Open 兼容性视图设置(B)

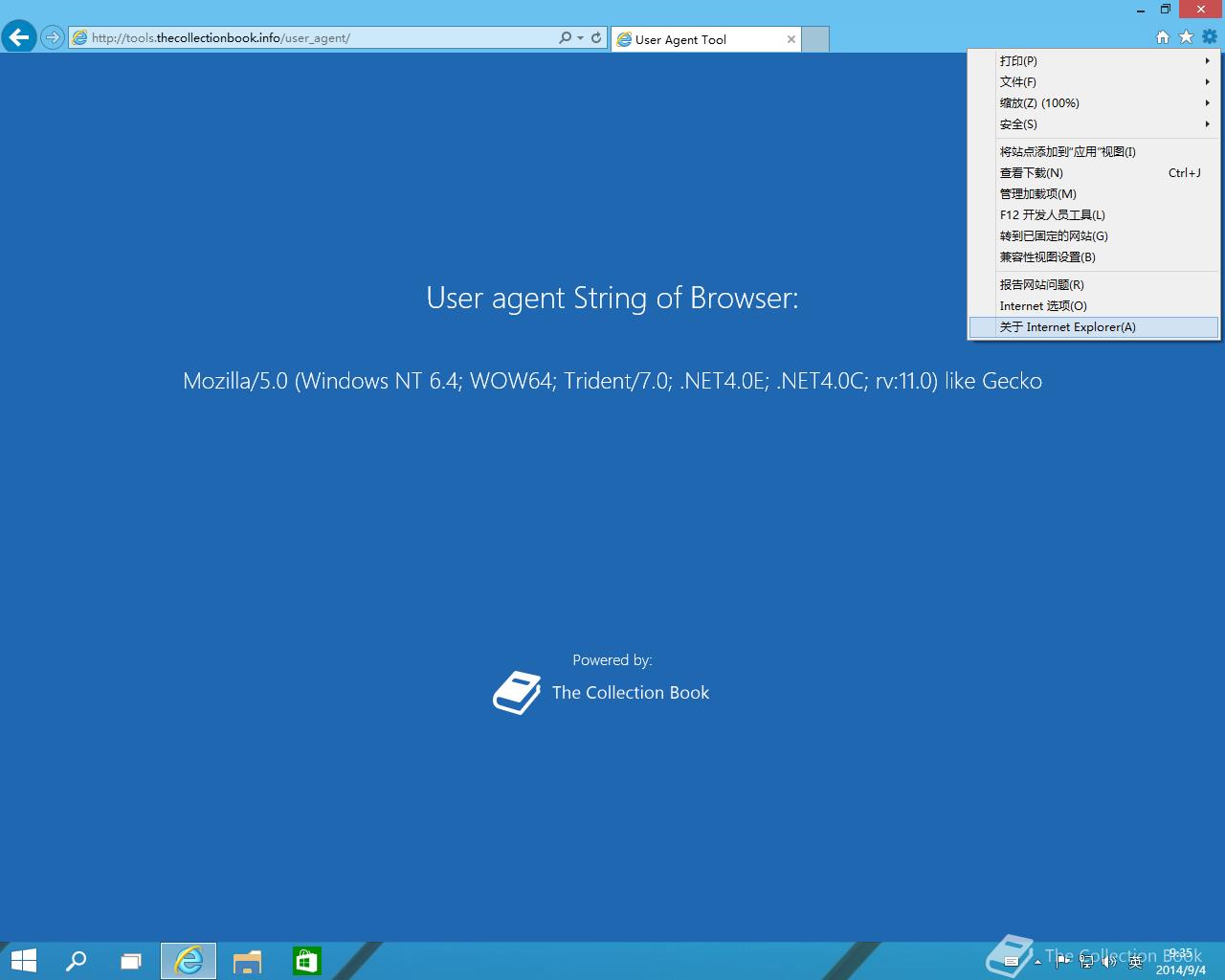pos(1094,256)
